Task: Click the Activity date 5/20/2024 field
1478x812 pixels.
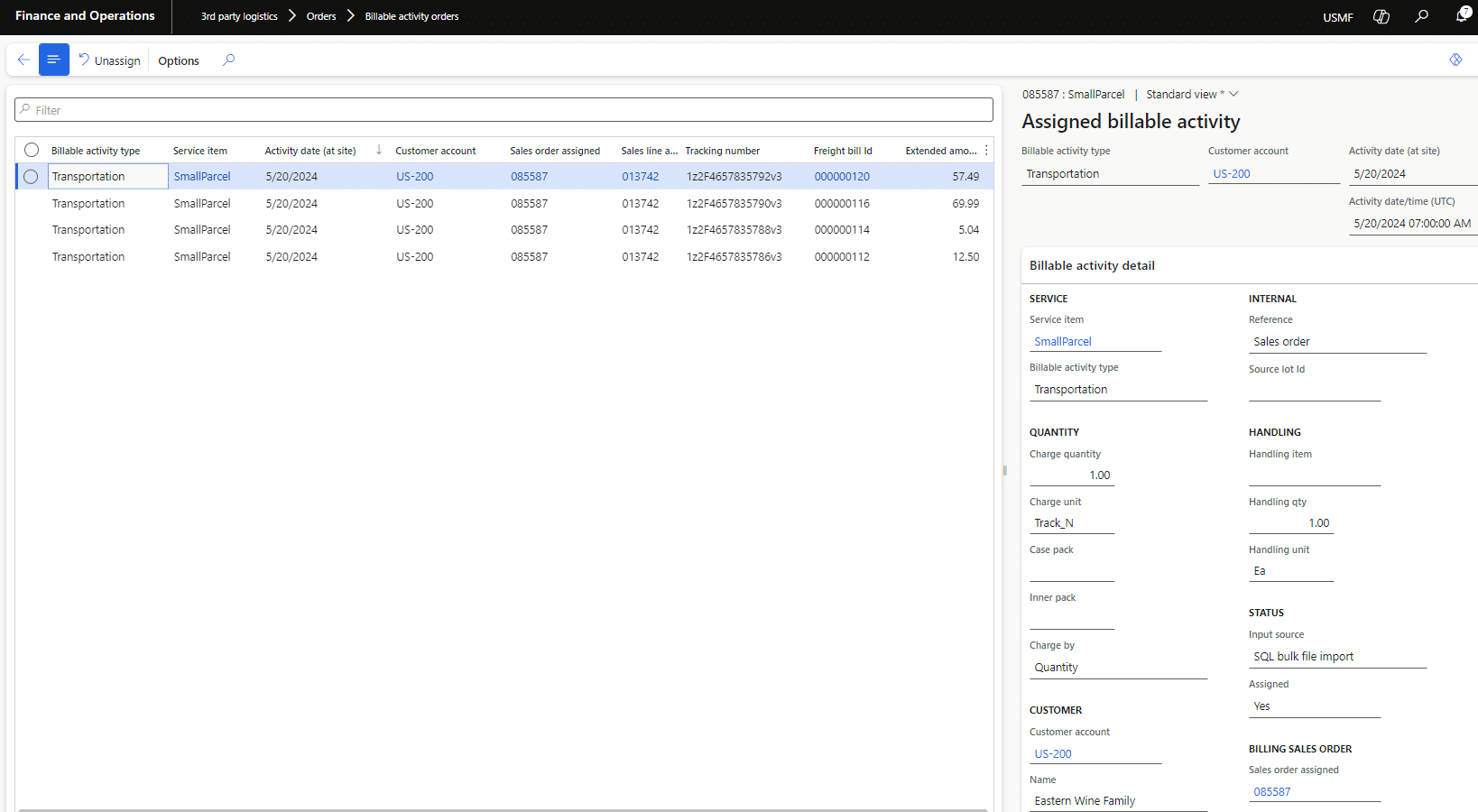Action: coord(1412,174)
